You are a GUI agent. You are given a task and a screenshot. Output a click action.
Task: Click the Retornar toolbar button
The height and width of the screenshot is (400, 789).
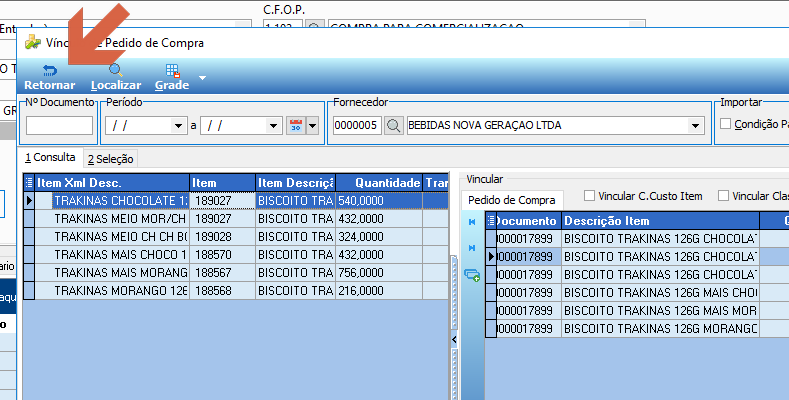tap(49, 77)
